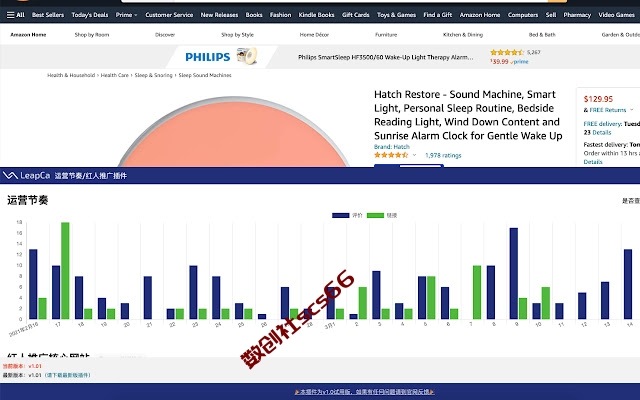The width and height of the screenshot is (640, 400).
Task: Select Discover in sub-navigation
Action: click(165, 35)
